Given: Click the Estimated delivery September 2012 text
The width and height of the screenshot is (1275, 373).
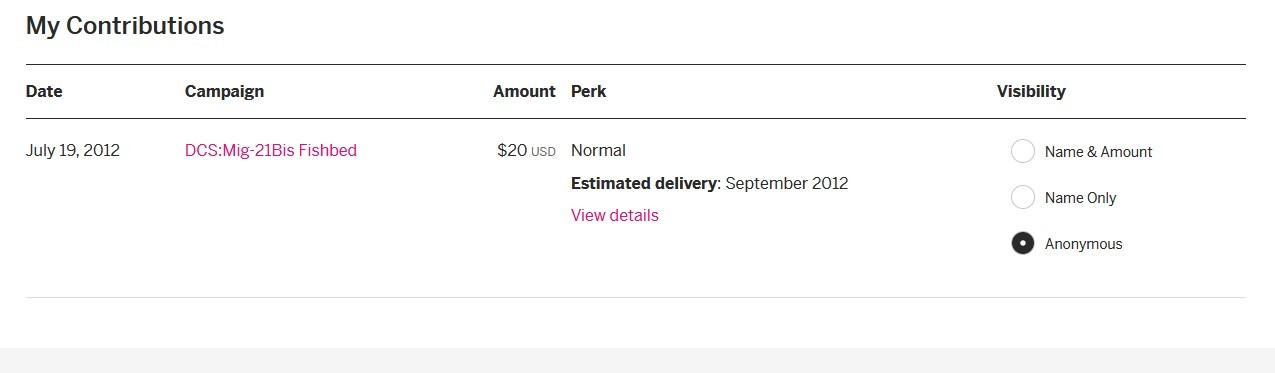Looking at the screenshot, I should coord(709,183).
